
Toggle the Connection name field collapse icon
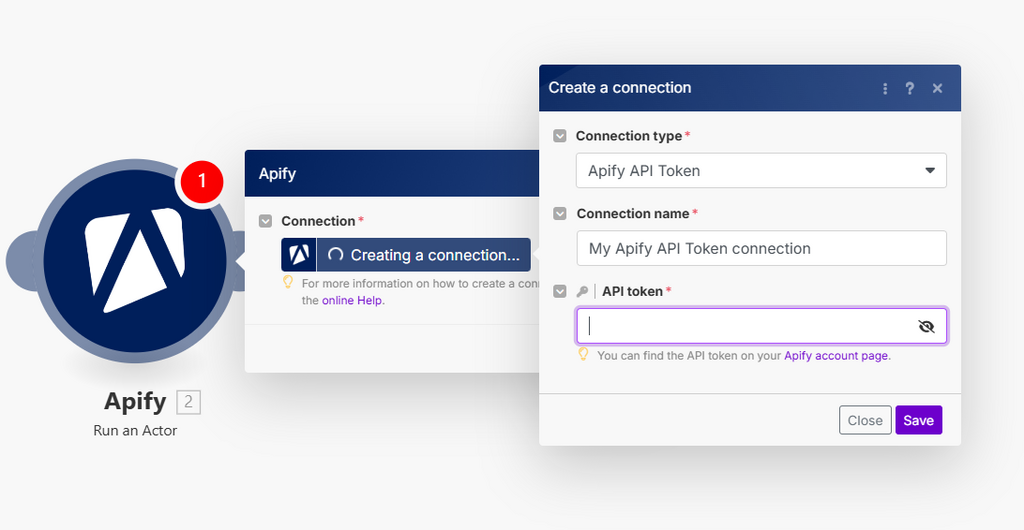560,213
